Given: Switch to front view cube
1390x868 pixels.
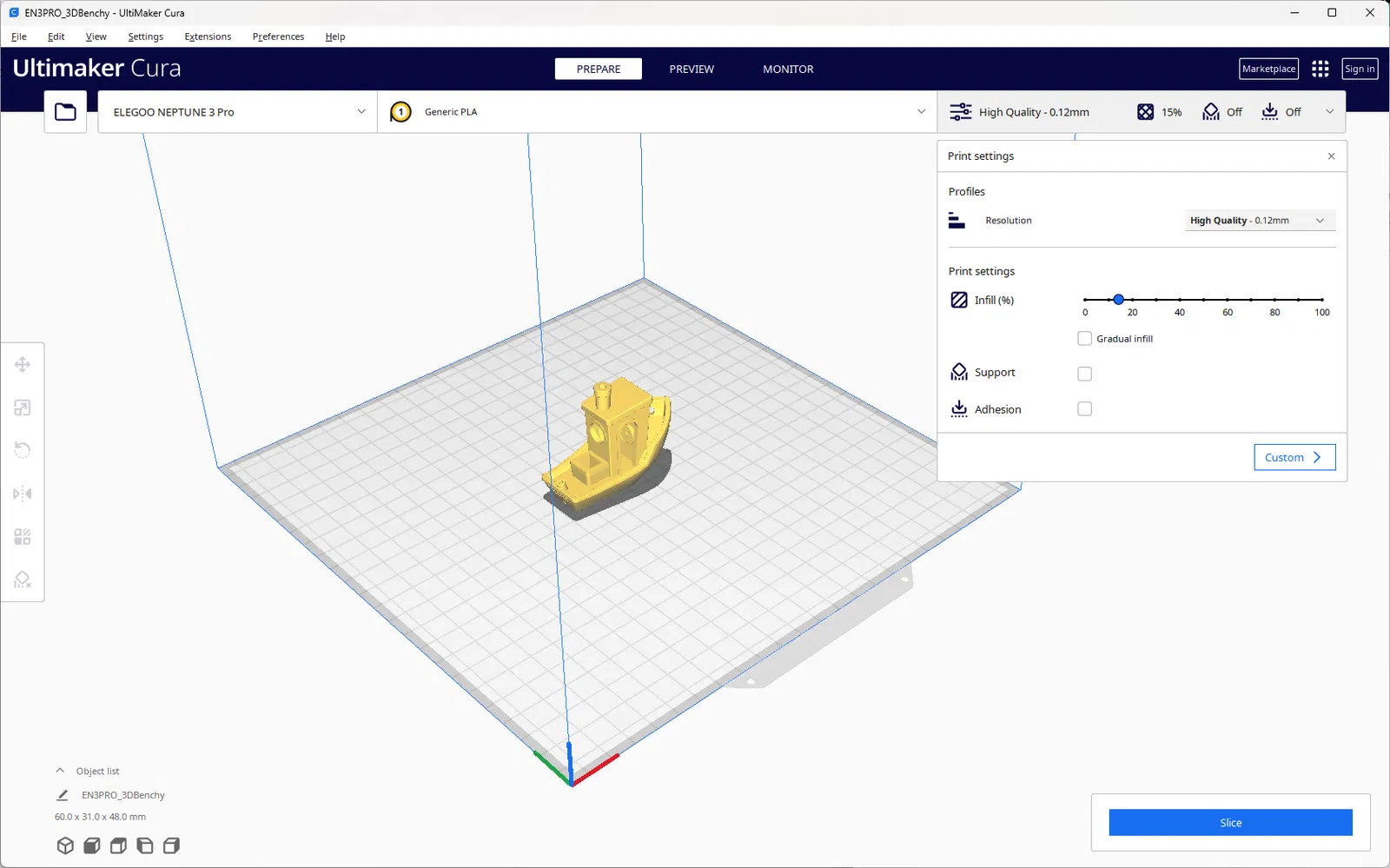Looking at the screenshot, I should coord(91,845).
